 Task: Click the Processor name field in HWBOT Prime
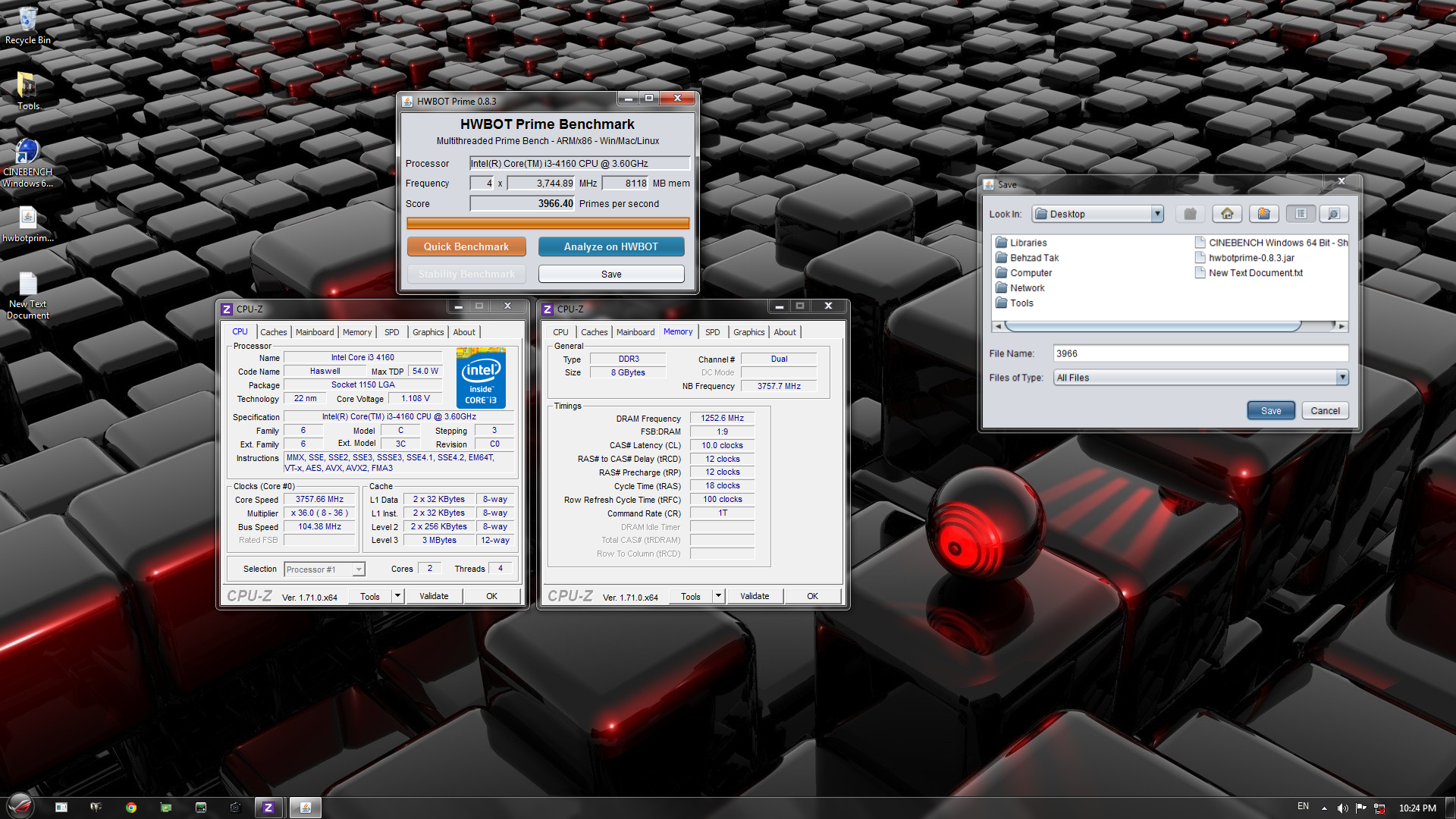coord(579,163)
